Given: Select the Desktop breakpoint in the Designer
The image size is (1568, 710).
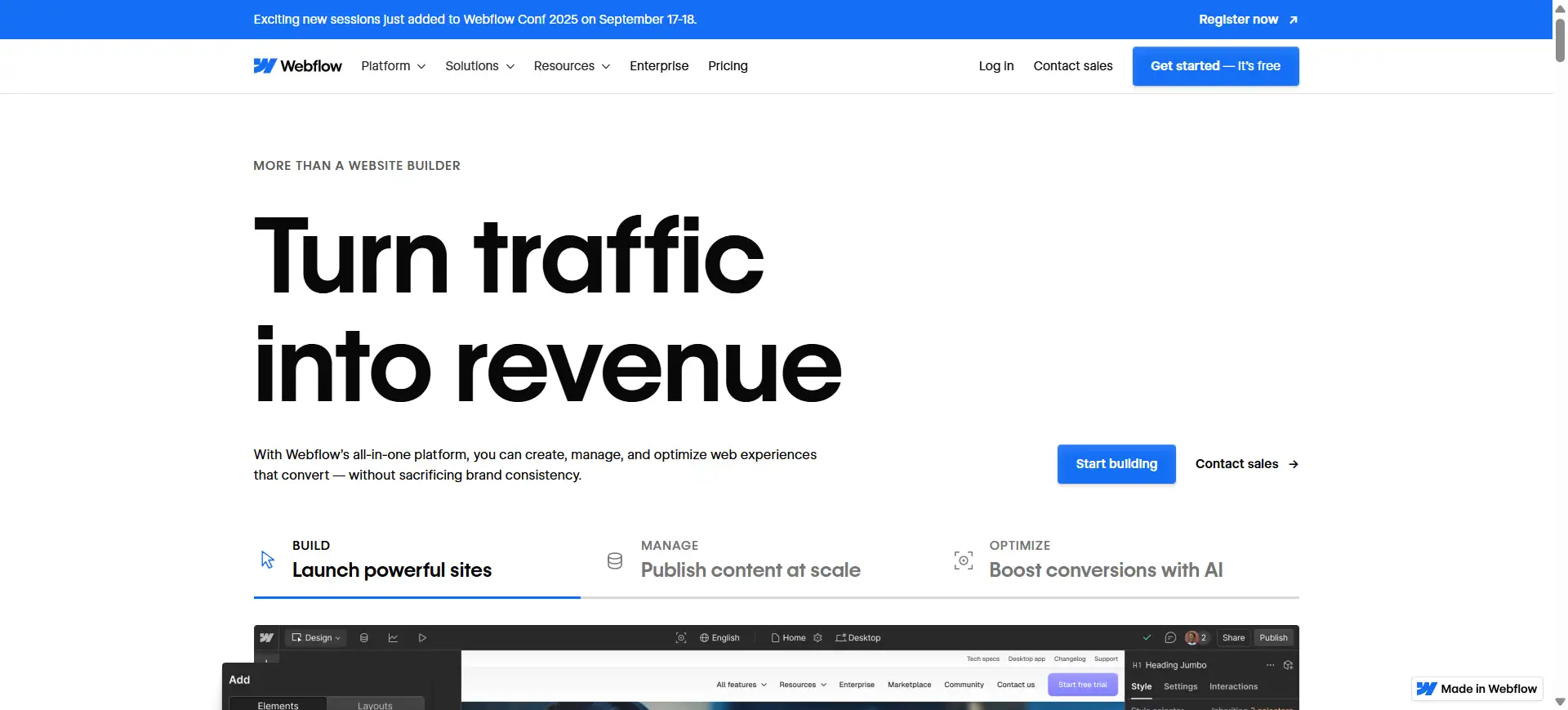Looking at the screenshot, I should (857, 638).
